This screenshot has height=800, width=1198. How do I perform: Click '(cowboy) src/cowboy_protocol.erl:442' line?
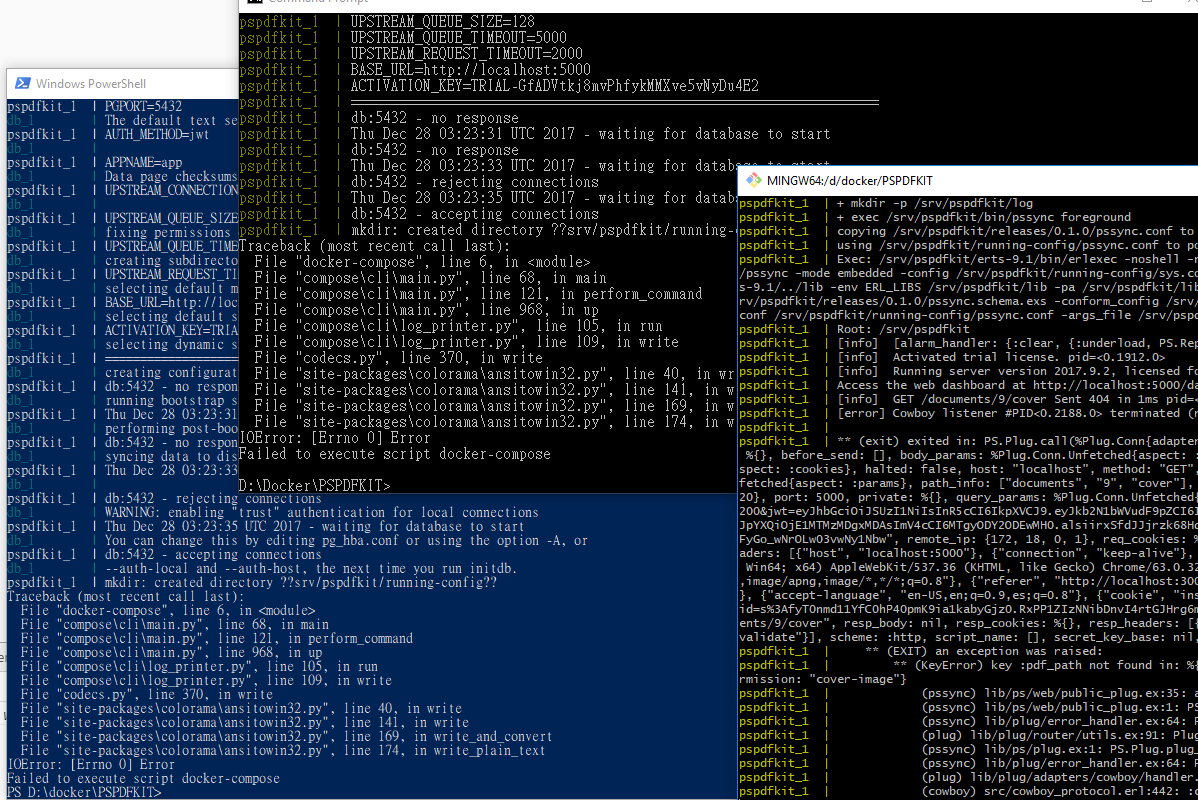coord(1059,792)
